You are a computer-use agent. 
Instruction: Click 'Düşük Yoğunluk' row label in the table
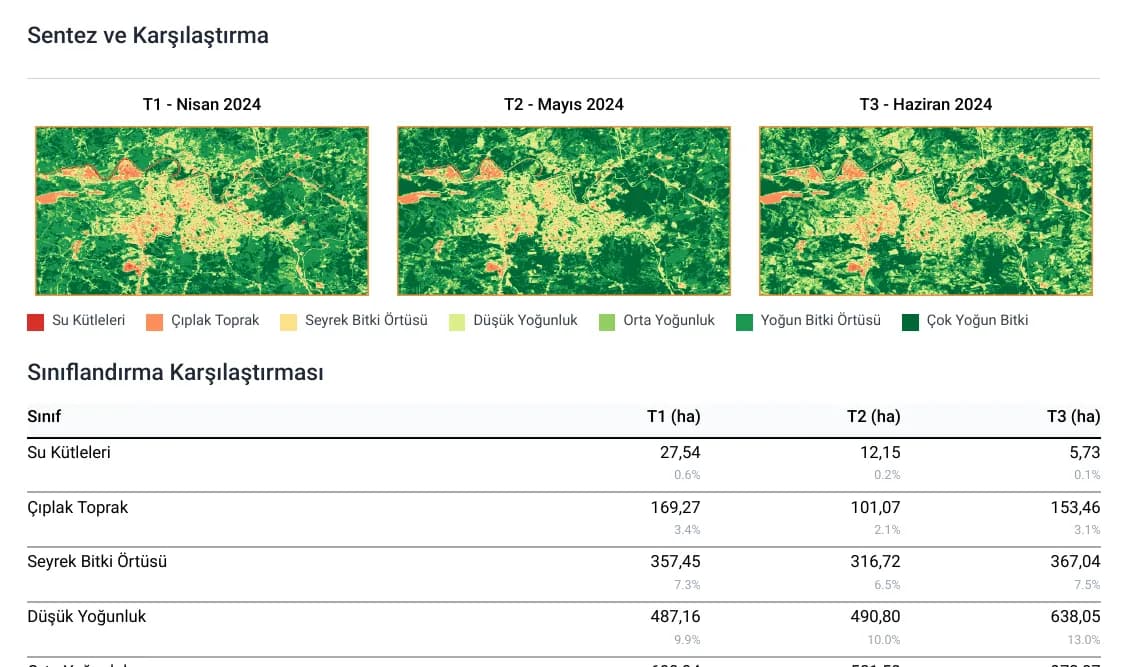86,617
